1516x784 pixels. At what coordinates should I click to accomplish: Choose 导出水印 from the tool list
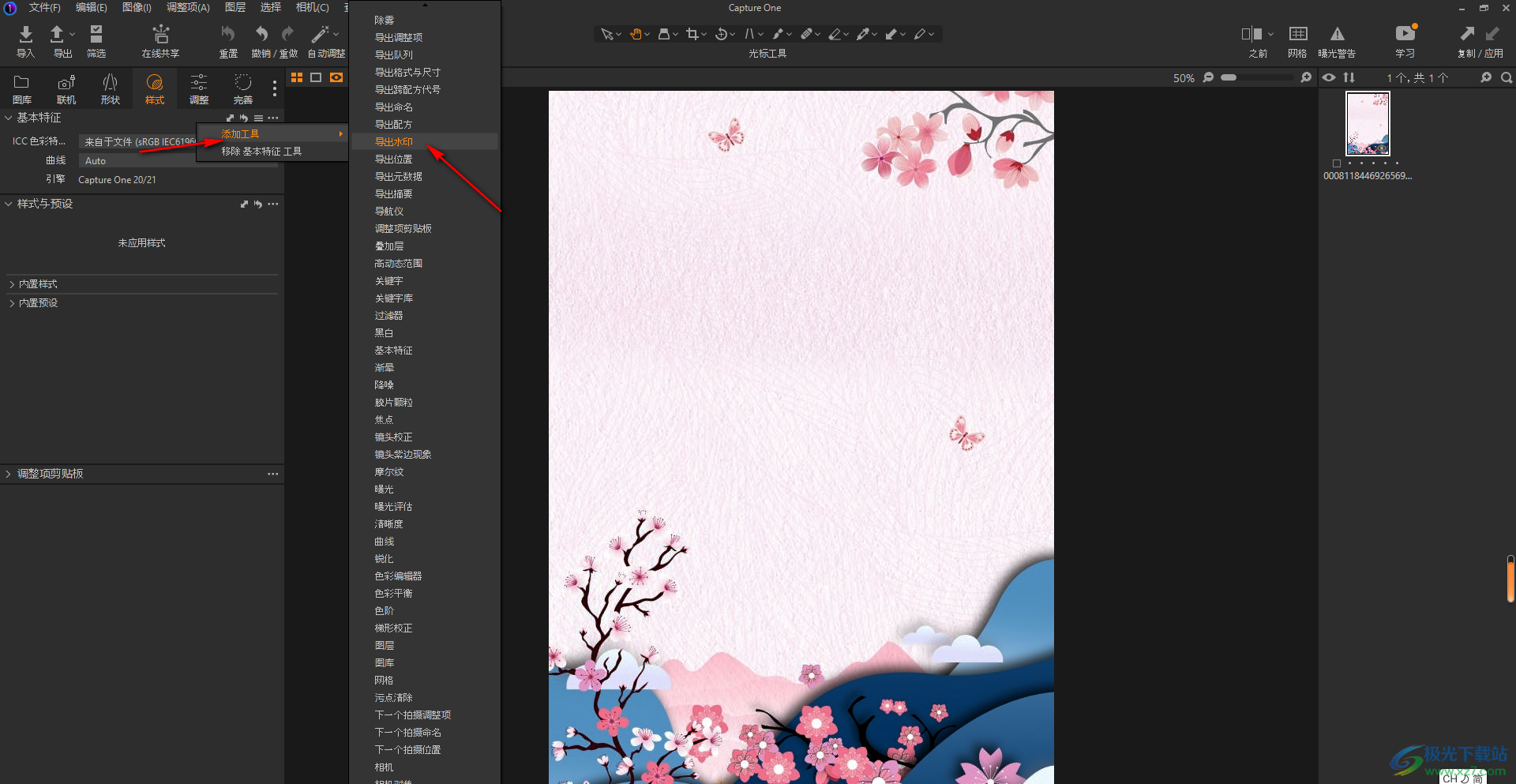394,142
